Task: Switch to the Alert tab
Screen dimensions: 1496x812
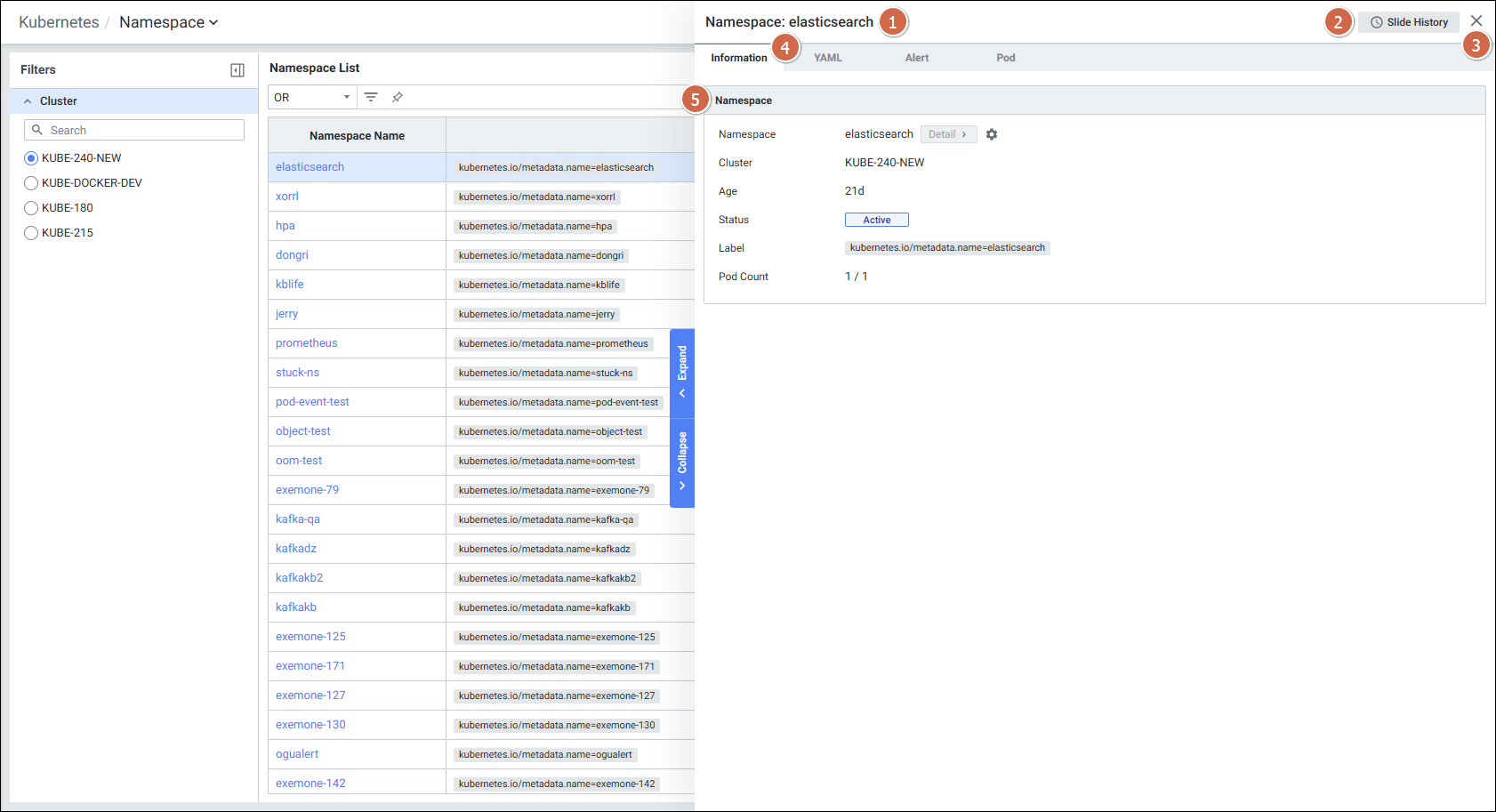Action: click(x=916, y=58)
